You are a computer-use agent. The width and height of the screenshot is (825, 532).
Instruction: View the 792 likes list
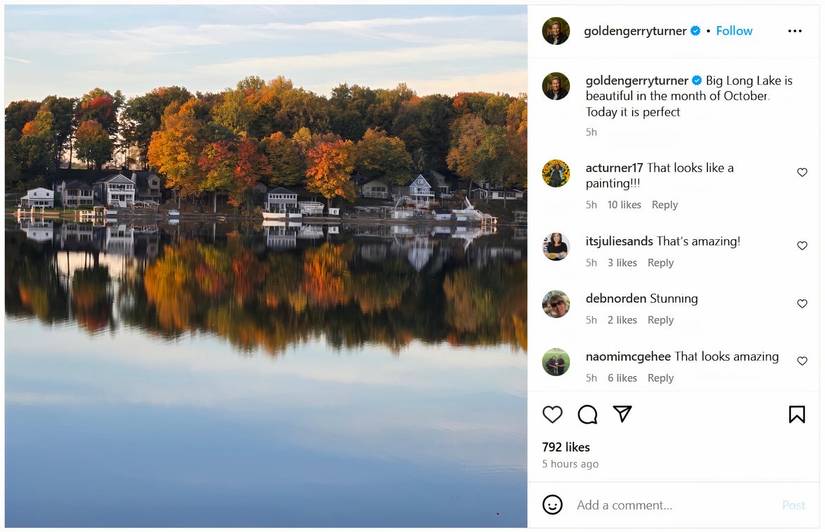pos(566,447)
